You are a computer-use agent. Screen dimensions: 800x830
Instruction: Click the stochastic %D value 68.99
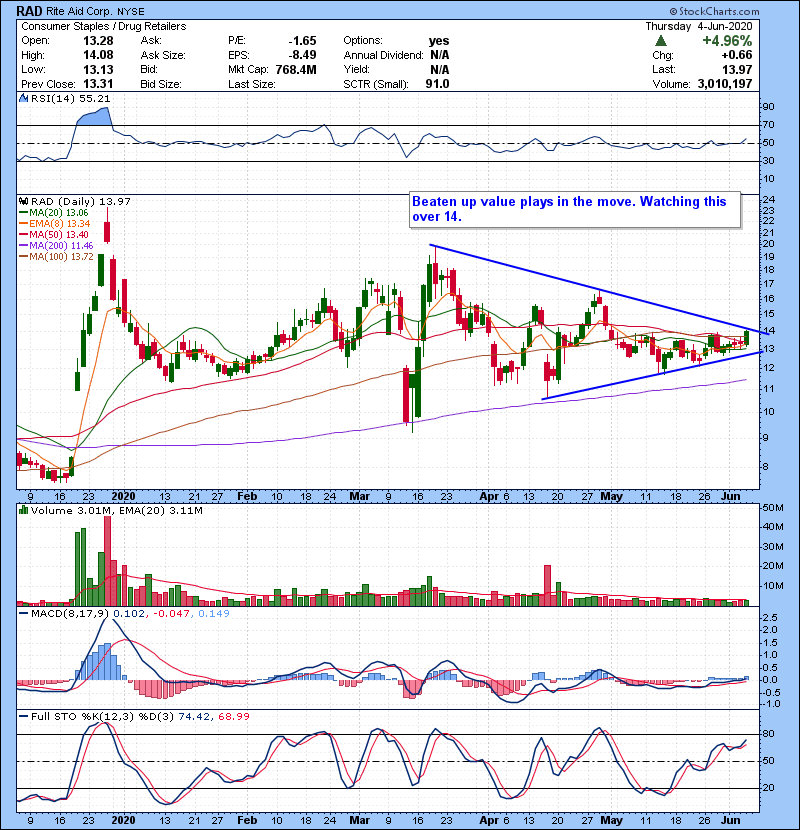pos(233,717)
